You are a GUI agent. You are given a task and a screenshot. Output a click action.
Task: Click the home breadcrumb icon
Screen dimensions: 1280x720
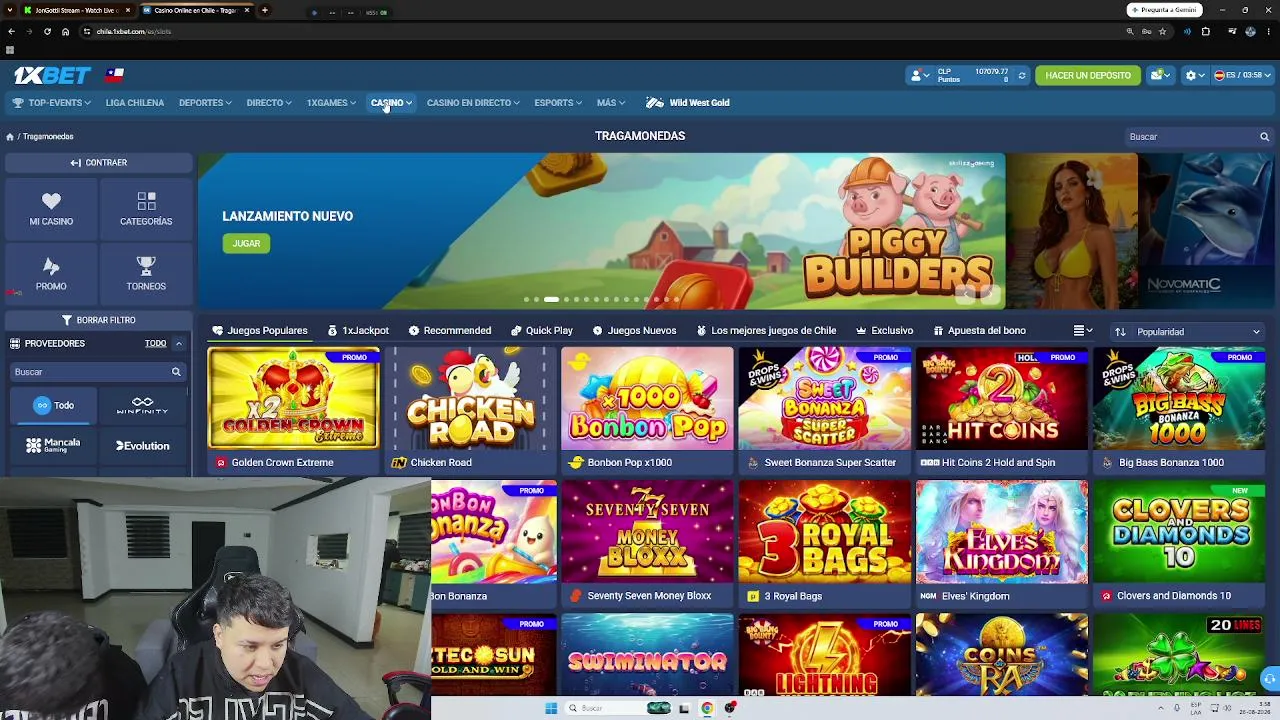10,137
